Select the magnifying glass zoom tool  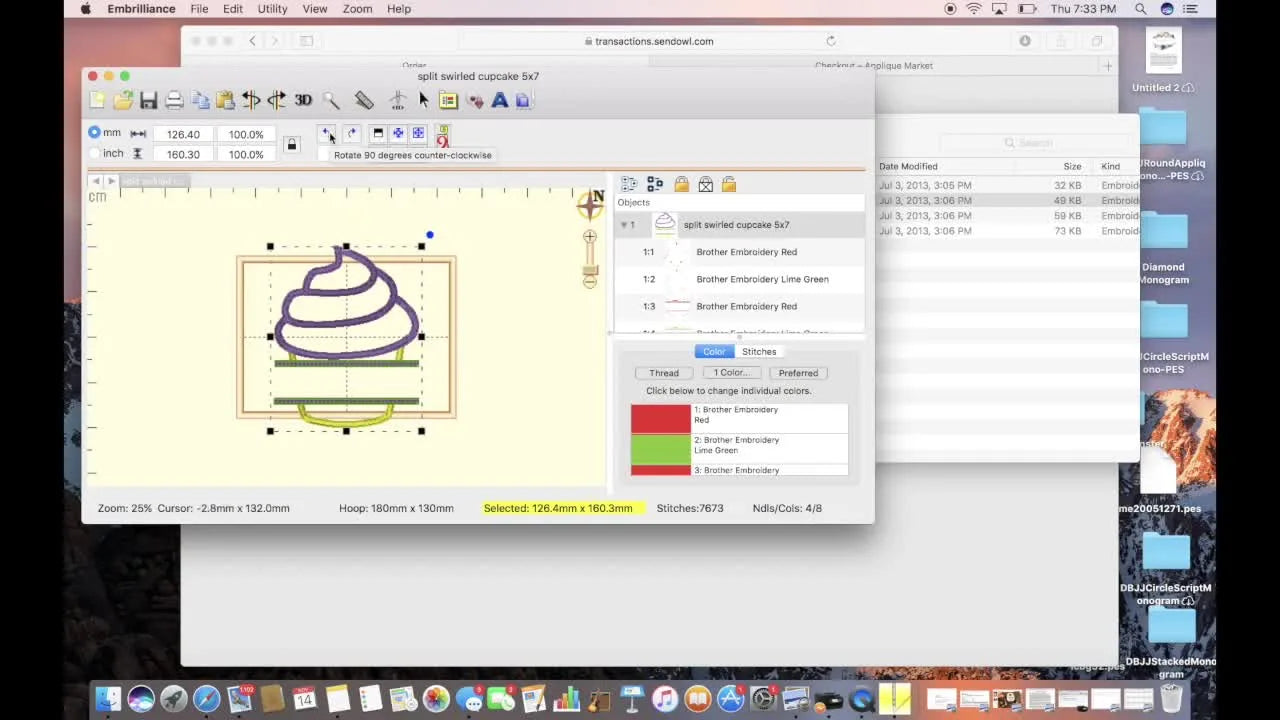tap(331, 100)
